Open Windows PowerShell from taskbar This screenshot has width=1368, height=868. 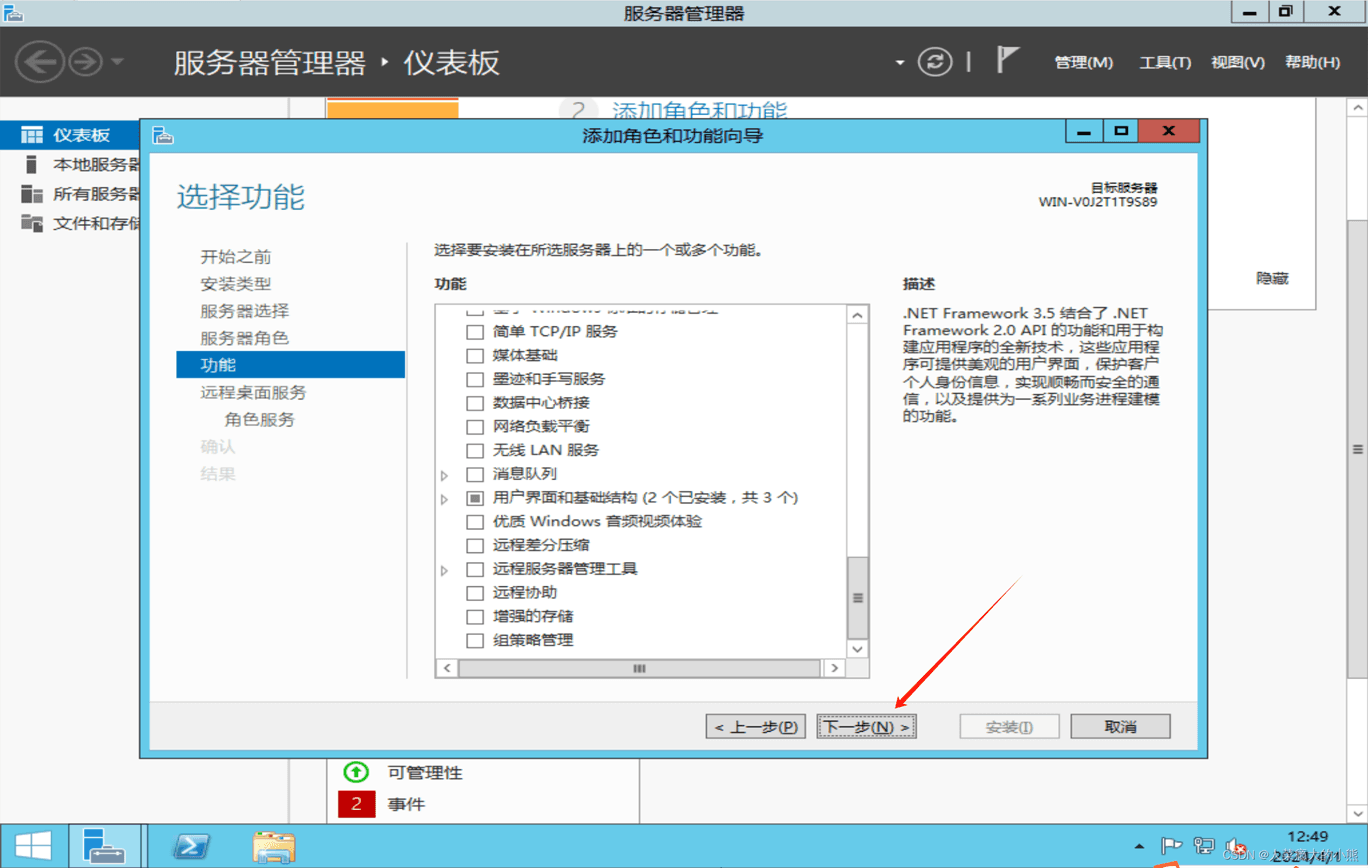coord(190,846)
